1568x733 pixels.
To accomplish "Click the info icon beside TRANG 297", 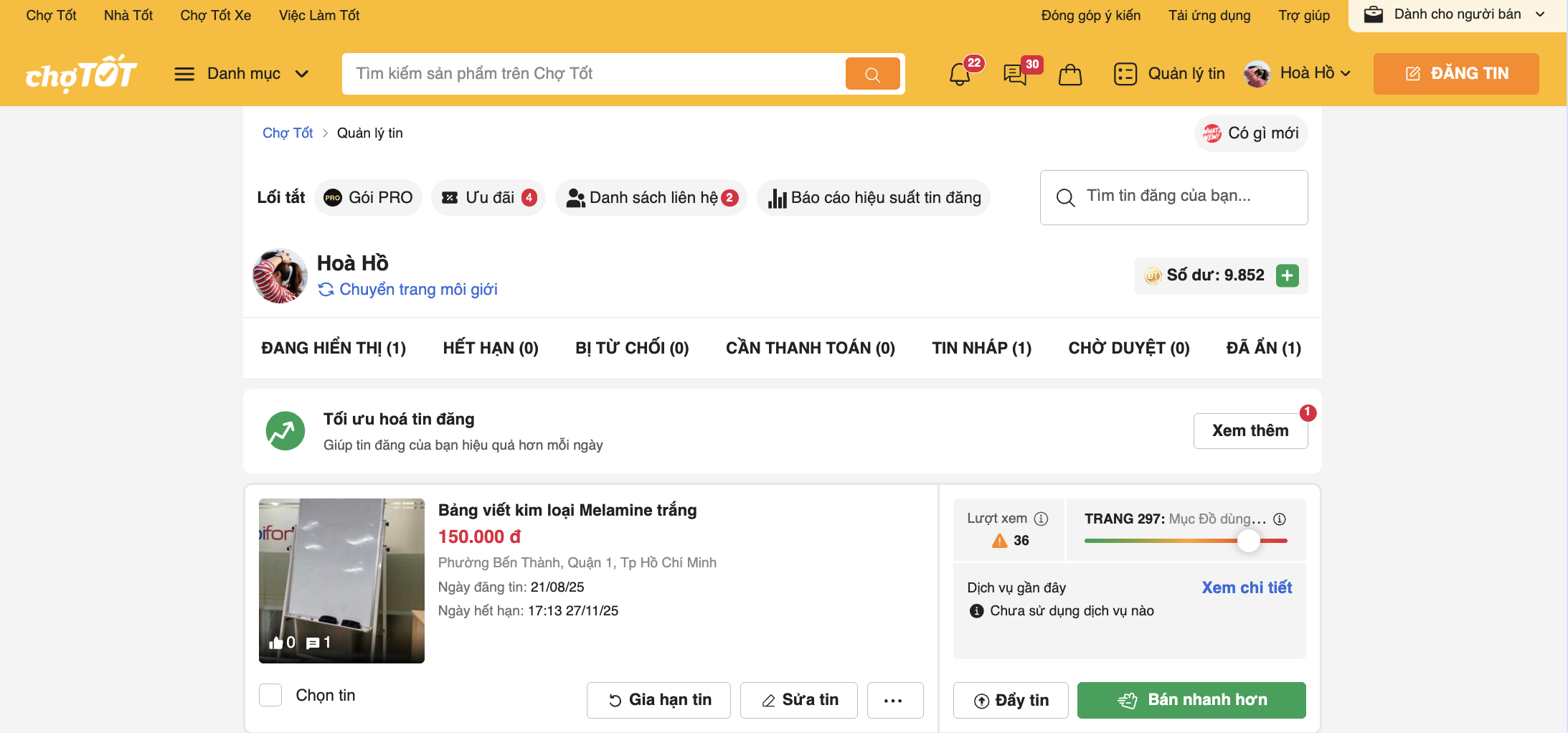I will click(x=1280, y=519).
